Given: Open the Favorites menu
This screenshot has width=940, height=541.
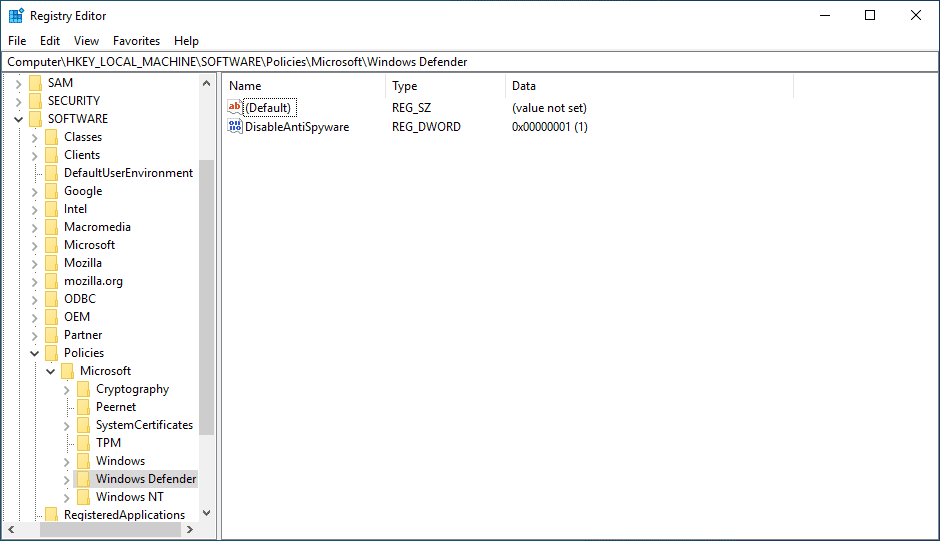Looking at the screenshot, I should coord(137,41).
